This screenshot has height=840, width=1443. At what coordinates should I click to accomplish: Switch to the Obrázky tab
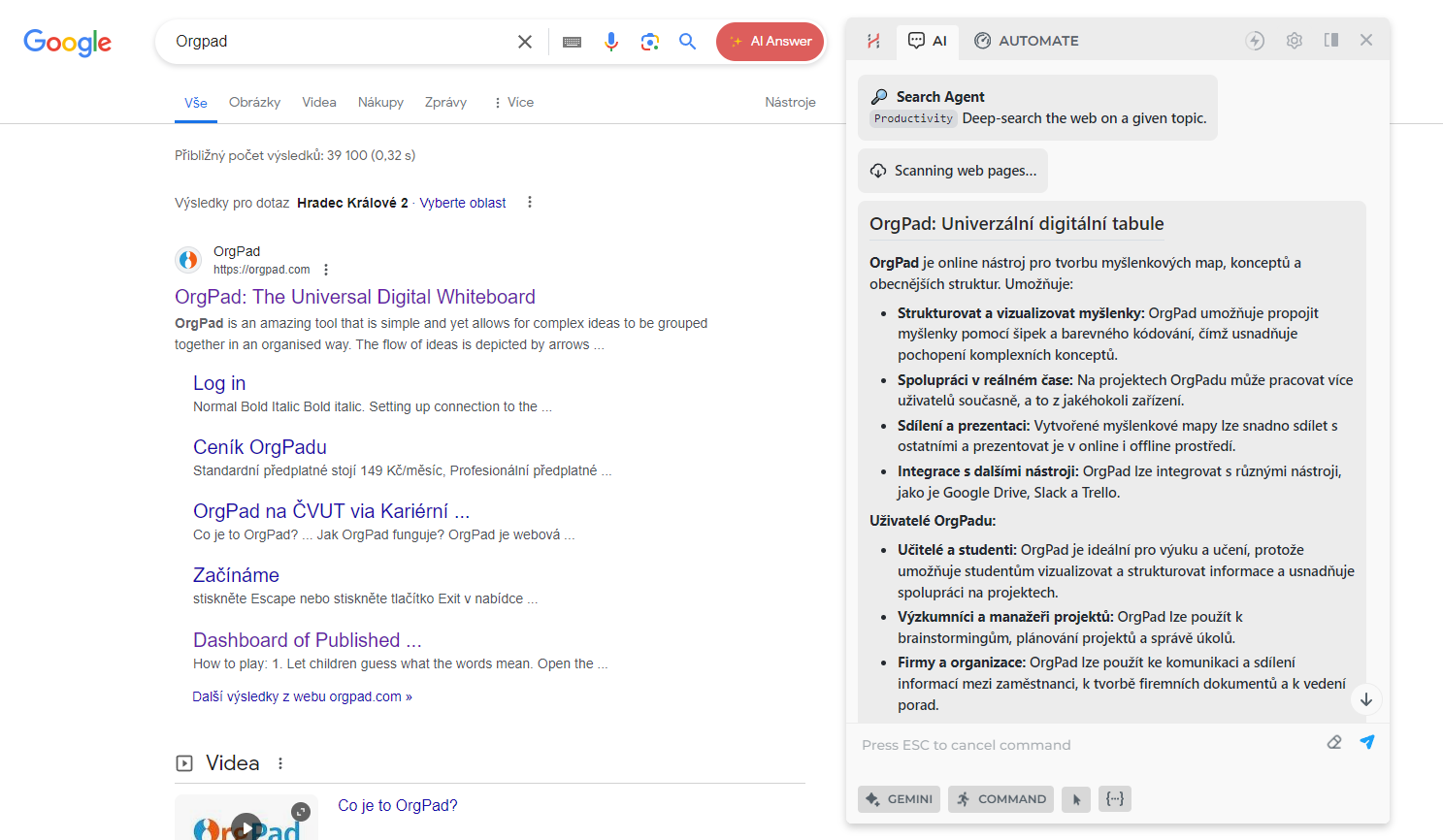tap(254, 102)
